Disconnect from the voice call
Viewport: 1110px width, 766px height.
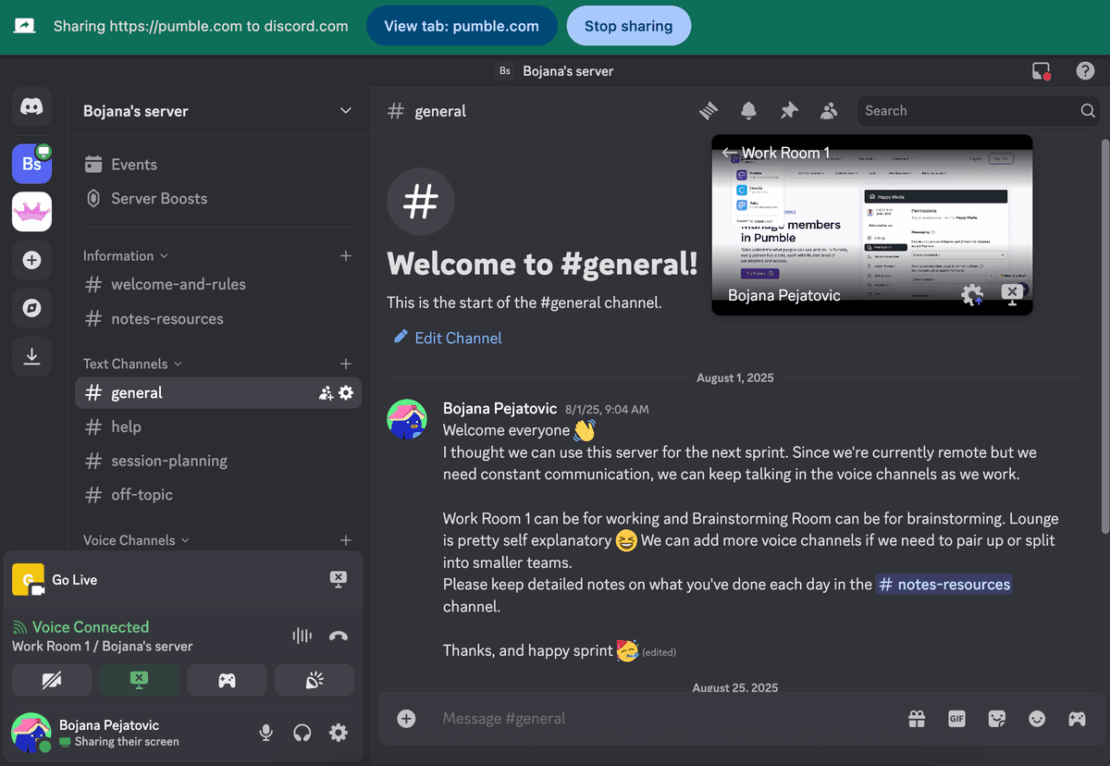(x=338, y=636)
